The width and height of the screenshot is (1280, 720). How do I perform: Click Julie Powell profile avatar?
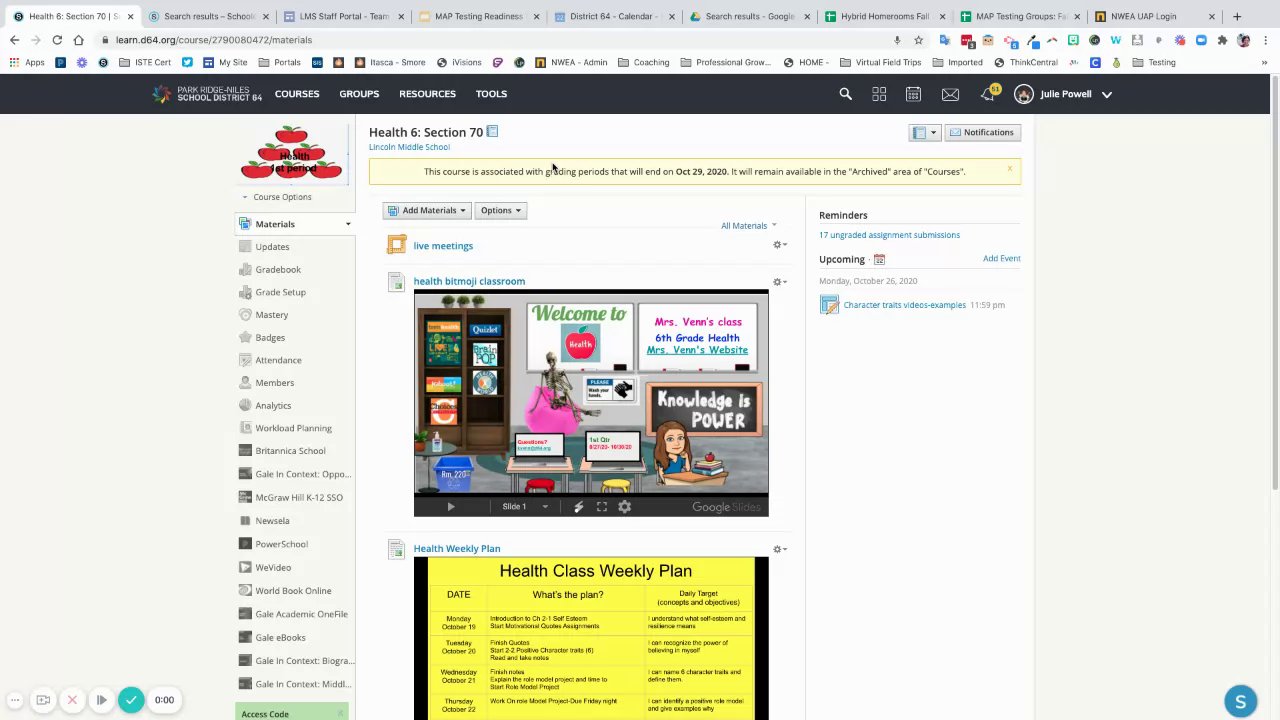(x=1023, y=94)
